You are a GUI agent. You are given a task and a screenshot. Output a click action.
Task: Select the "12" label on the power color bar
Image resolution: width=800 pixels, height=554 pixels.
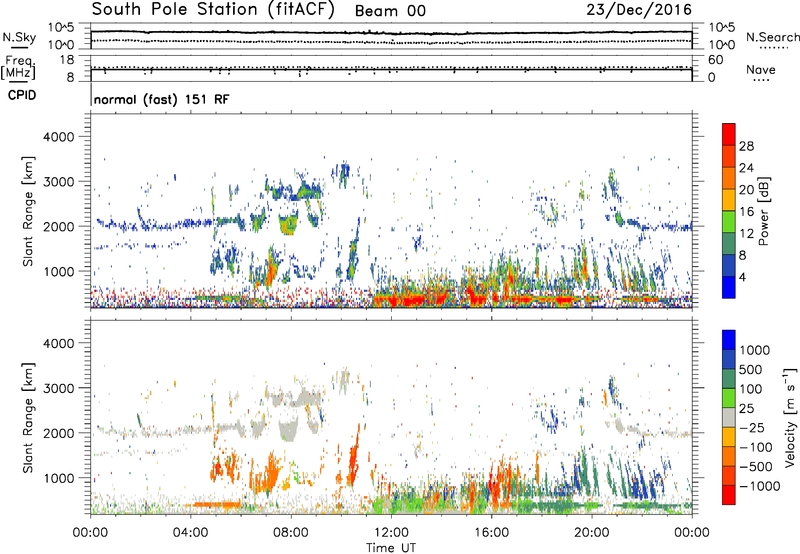pos(746,234)
